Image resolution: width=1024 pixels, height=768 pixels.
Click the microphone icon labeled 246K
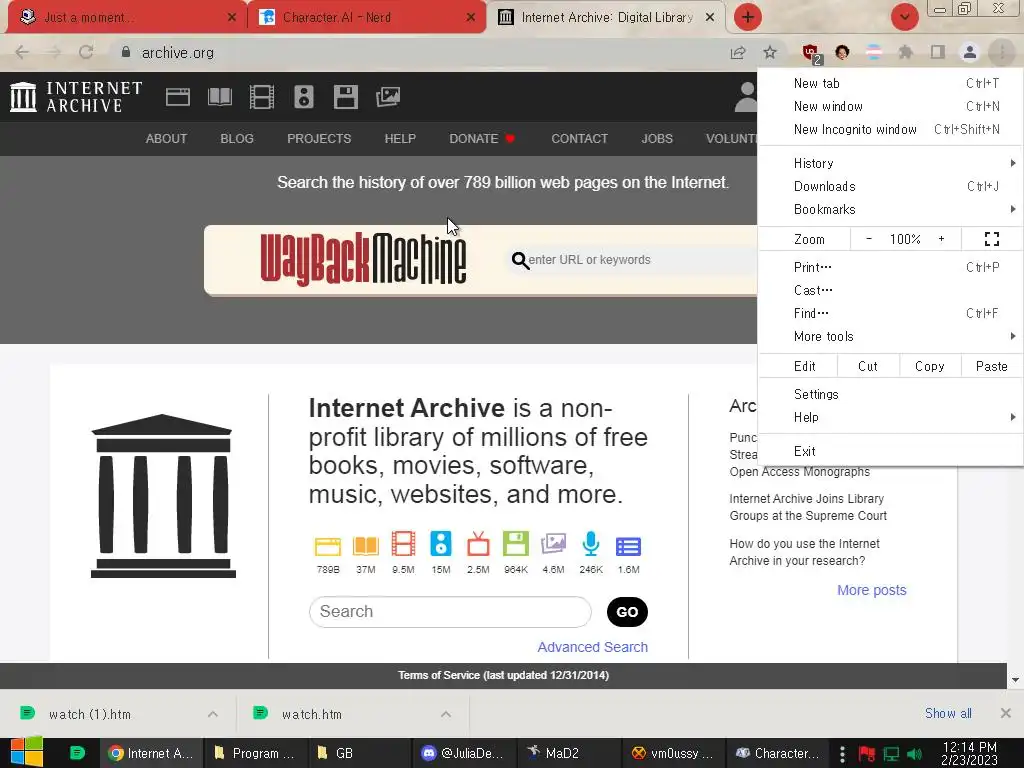(x=591, y=543)
